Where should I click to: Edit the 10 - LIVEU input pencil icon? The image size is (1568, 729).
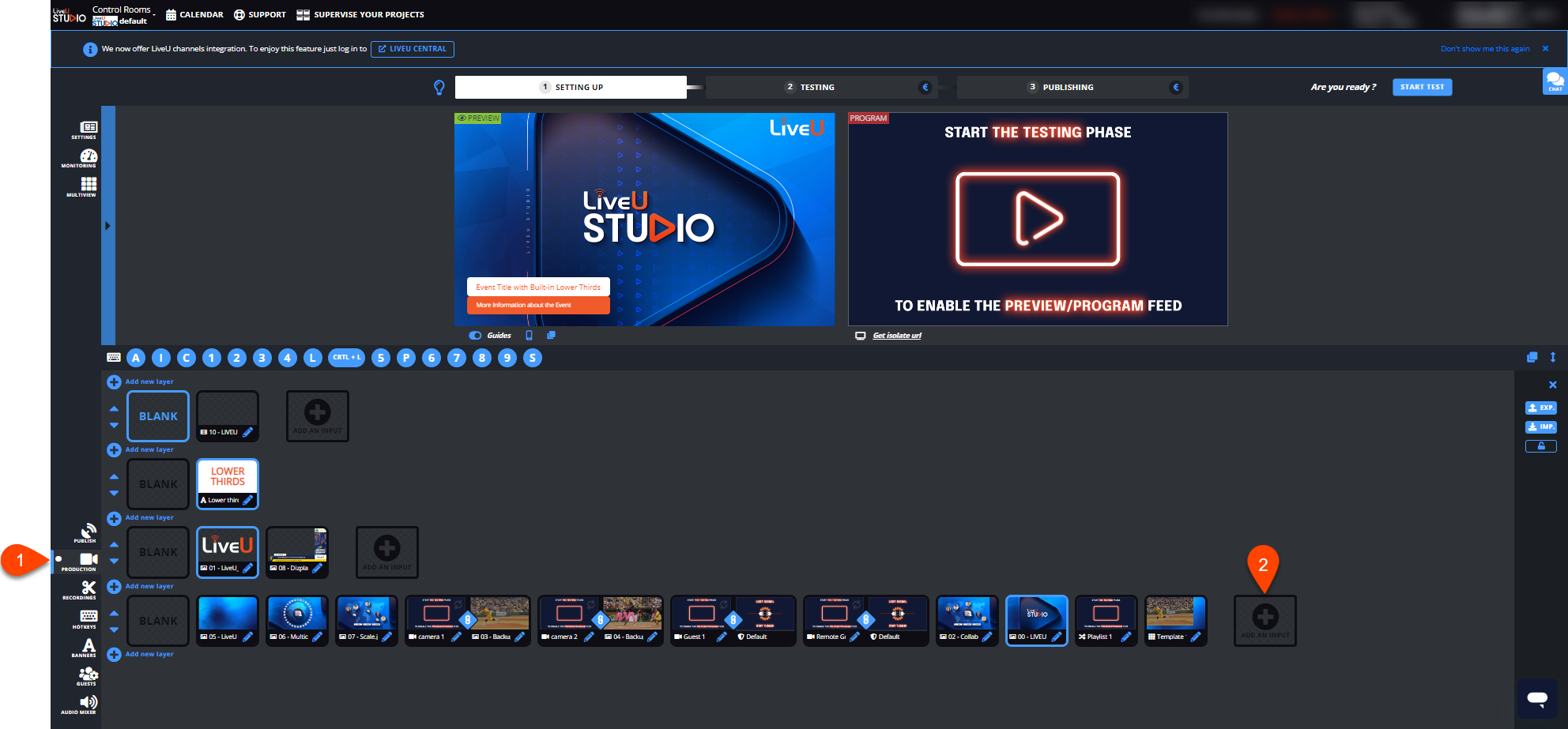247,432
